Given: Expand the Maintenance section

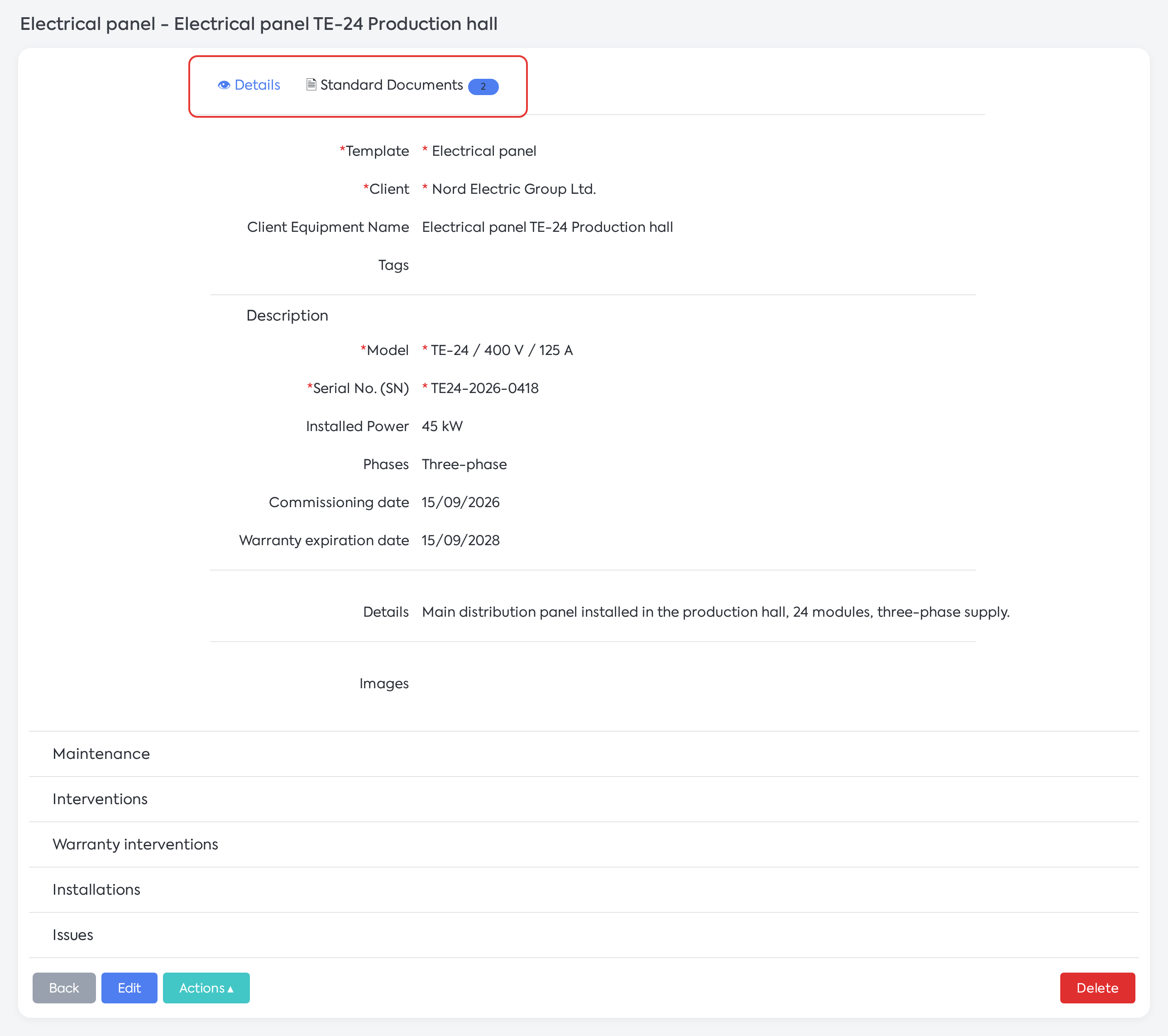Looking at the screenshot, I should coord(584,754).
